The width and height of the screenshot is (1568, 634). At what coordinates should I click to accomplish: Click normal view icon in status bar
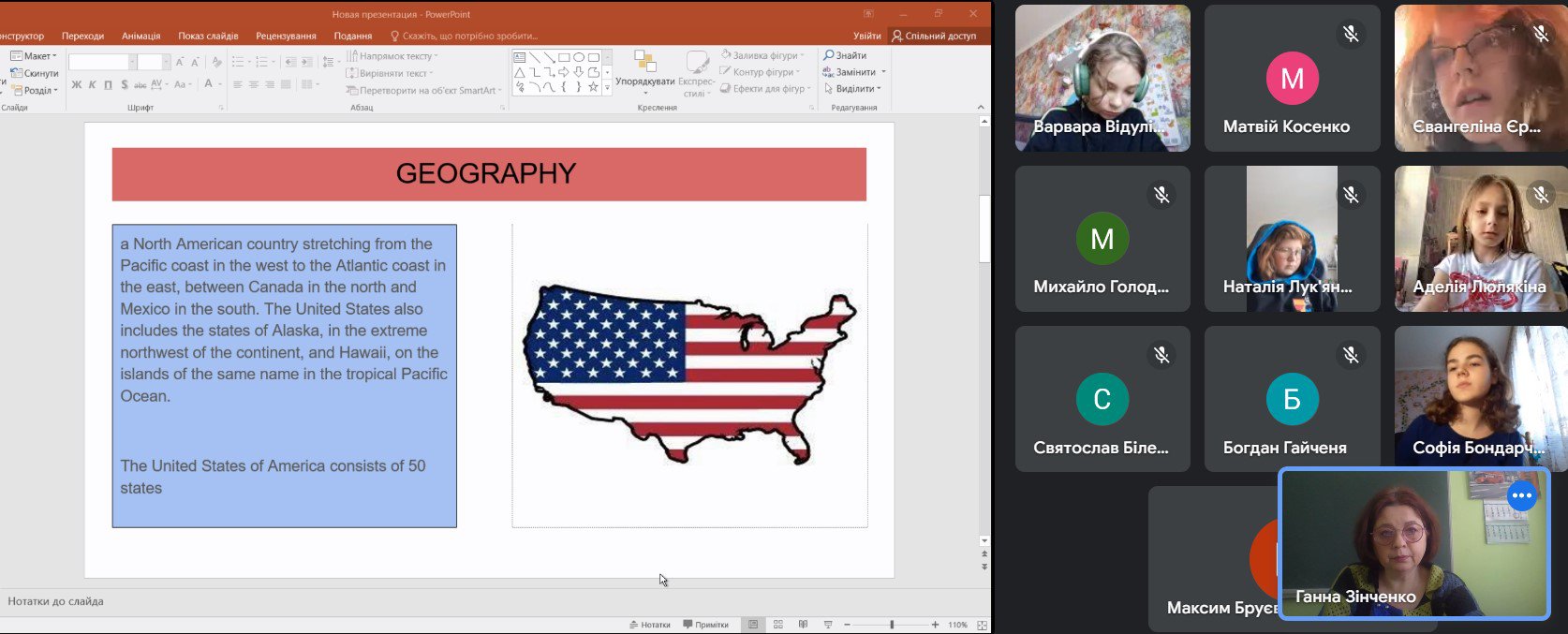pyautogui.click(x=753, y=625)
